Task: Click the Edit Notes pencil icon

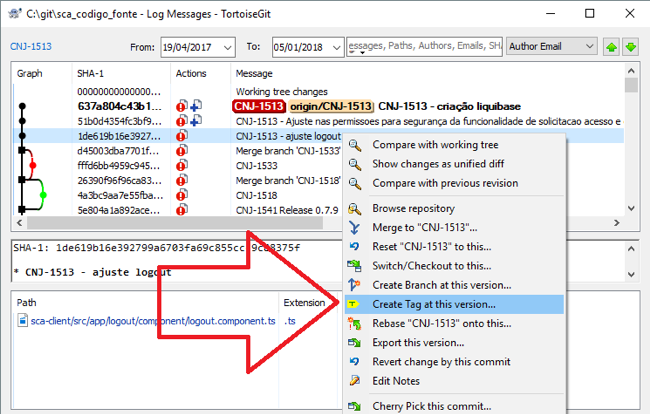Action: pyautogui.click(x=355, y=379)
